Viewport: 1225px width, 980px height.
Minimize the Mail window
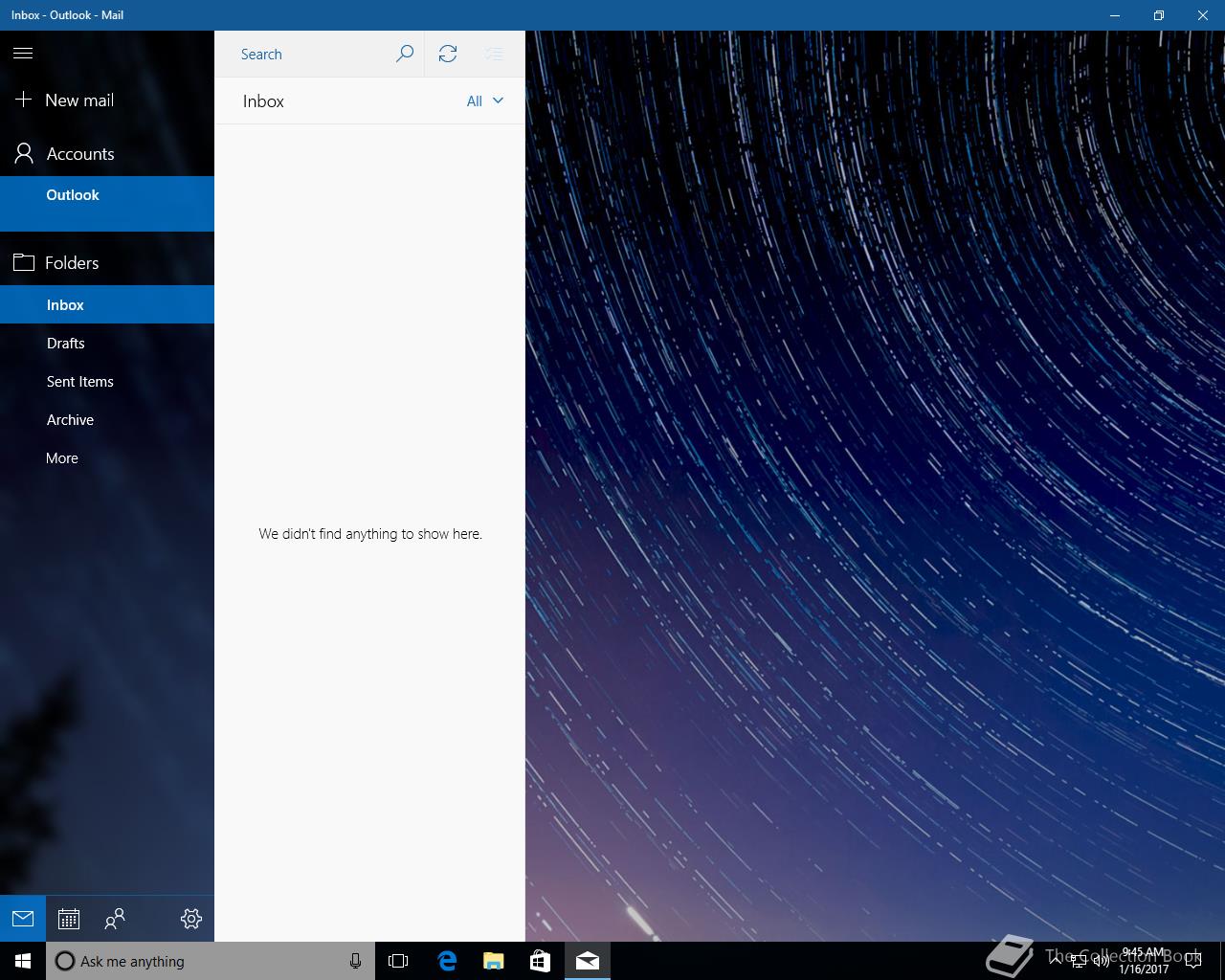[x=1115, y=15]
